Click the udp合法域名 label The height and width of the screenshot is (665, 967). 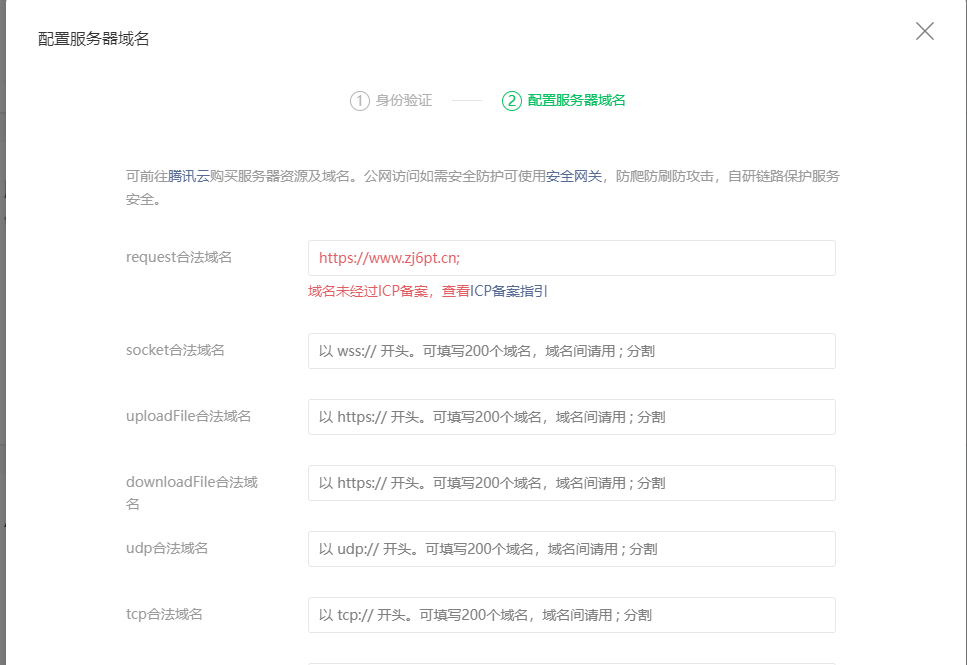click(167, 548)
